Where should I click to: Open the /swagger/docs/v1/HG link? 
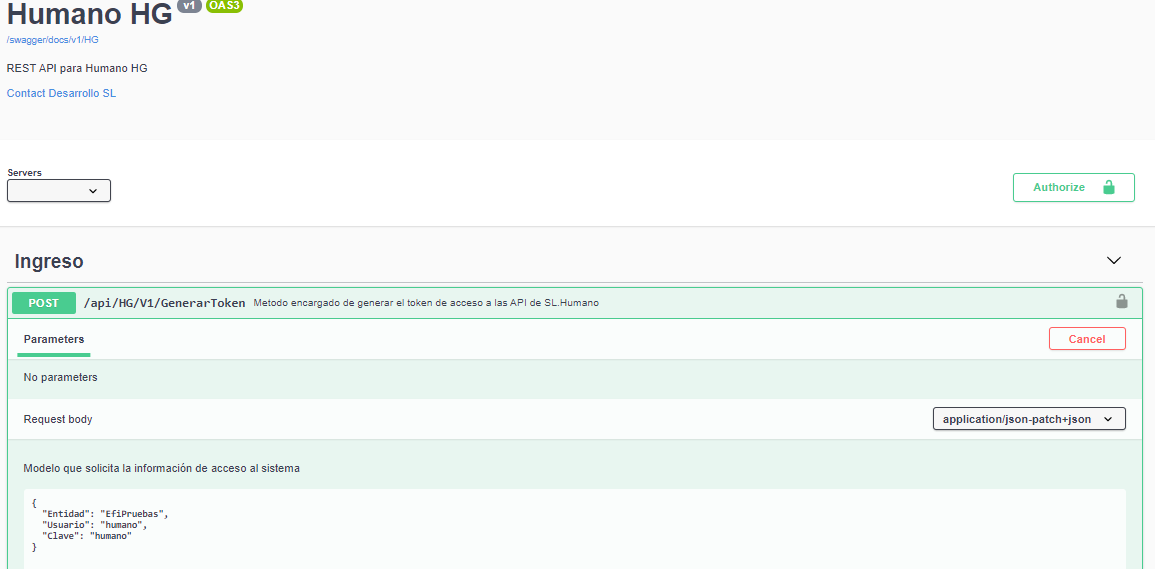(x=52, y=40)
